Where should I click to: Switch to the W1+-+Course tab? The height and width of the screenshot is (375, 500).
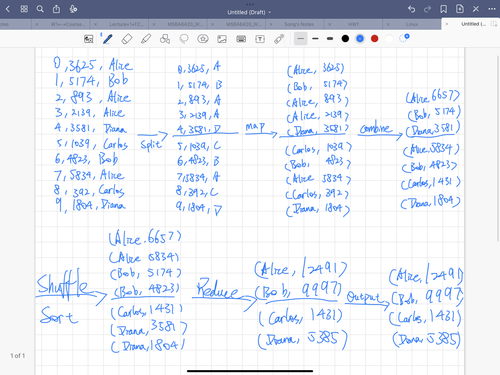point(68,24)
